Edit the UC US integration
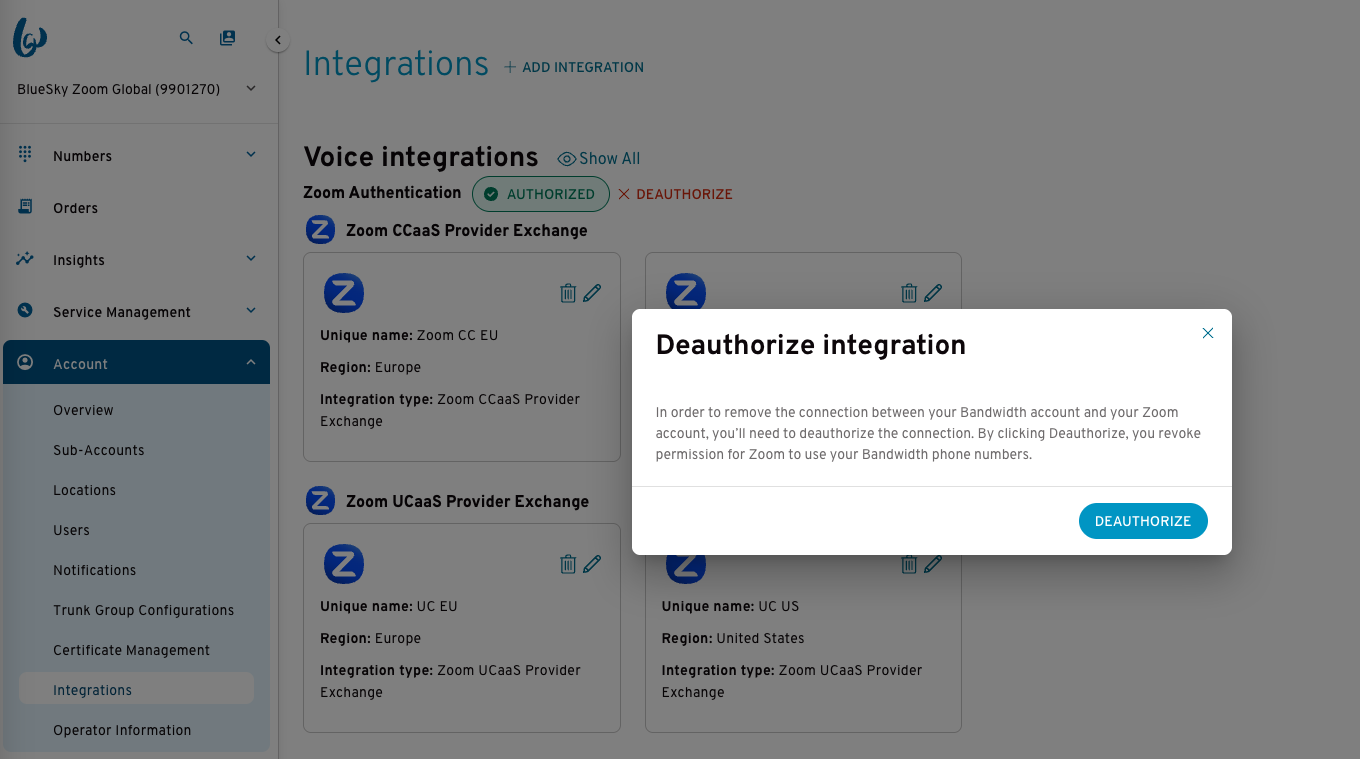 [x=933, y=563]
